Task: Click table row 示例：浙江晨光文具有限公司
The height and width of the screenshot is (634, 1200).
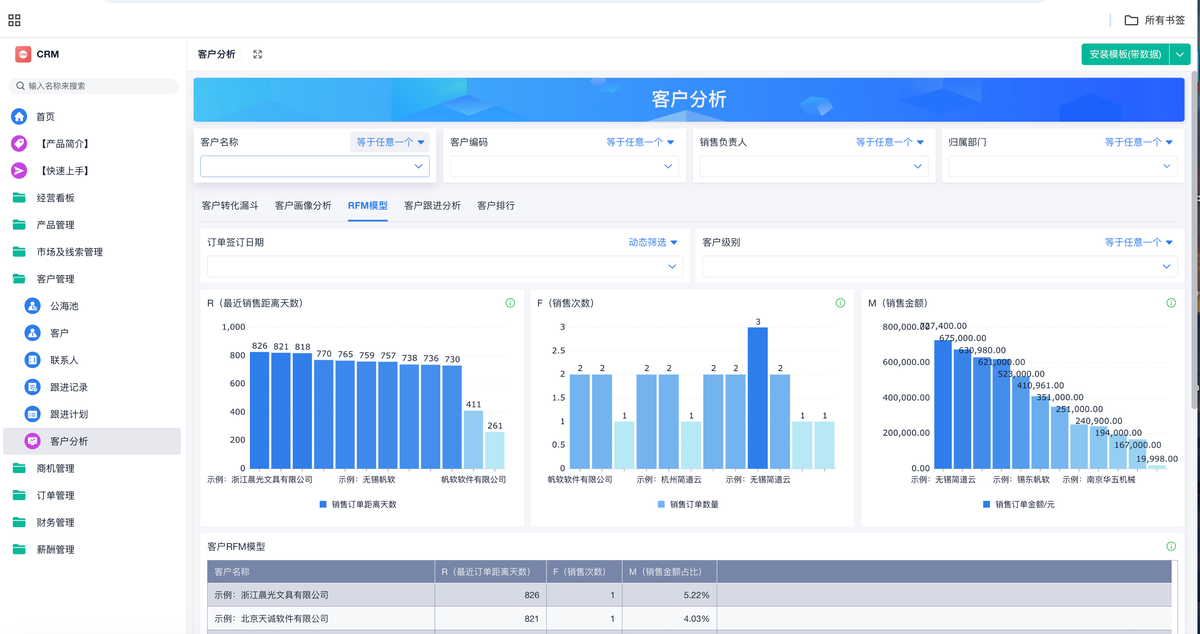Action: (689, 595)
